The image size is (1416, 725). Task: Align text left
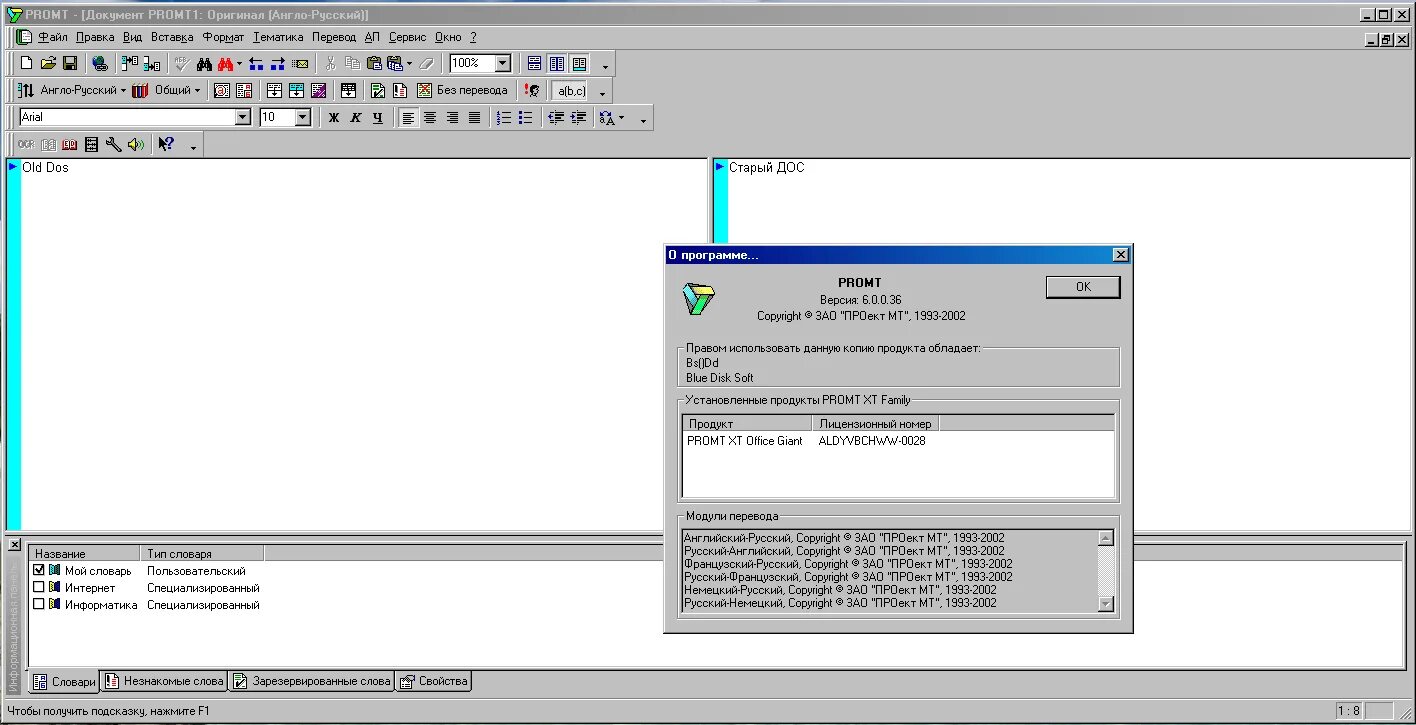click(x=408, y=117)
